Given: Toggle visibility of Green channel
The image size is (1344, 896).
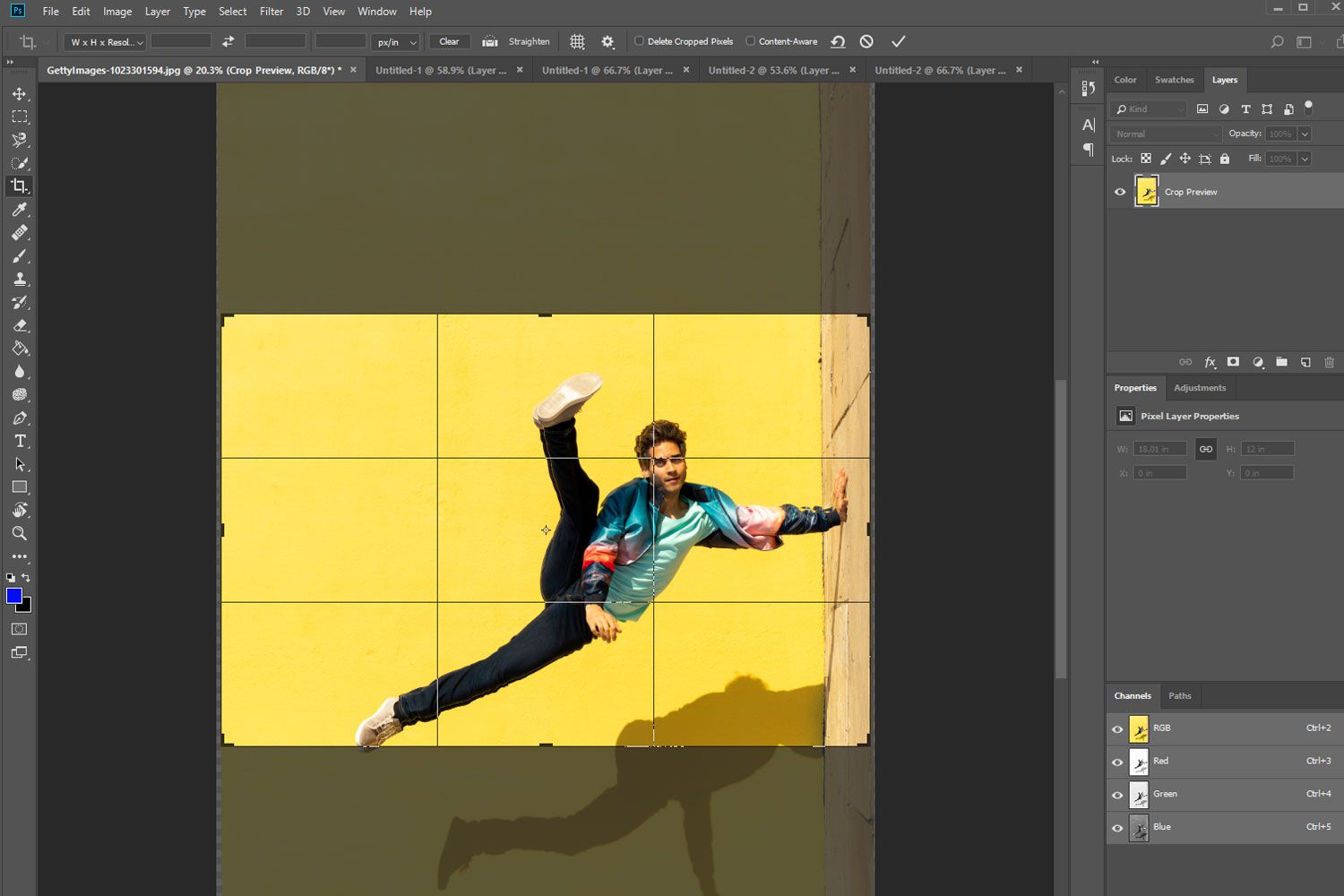Looking at the screenshot, I should point(1117,796).
